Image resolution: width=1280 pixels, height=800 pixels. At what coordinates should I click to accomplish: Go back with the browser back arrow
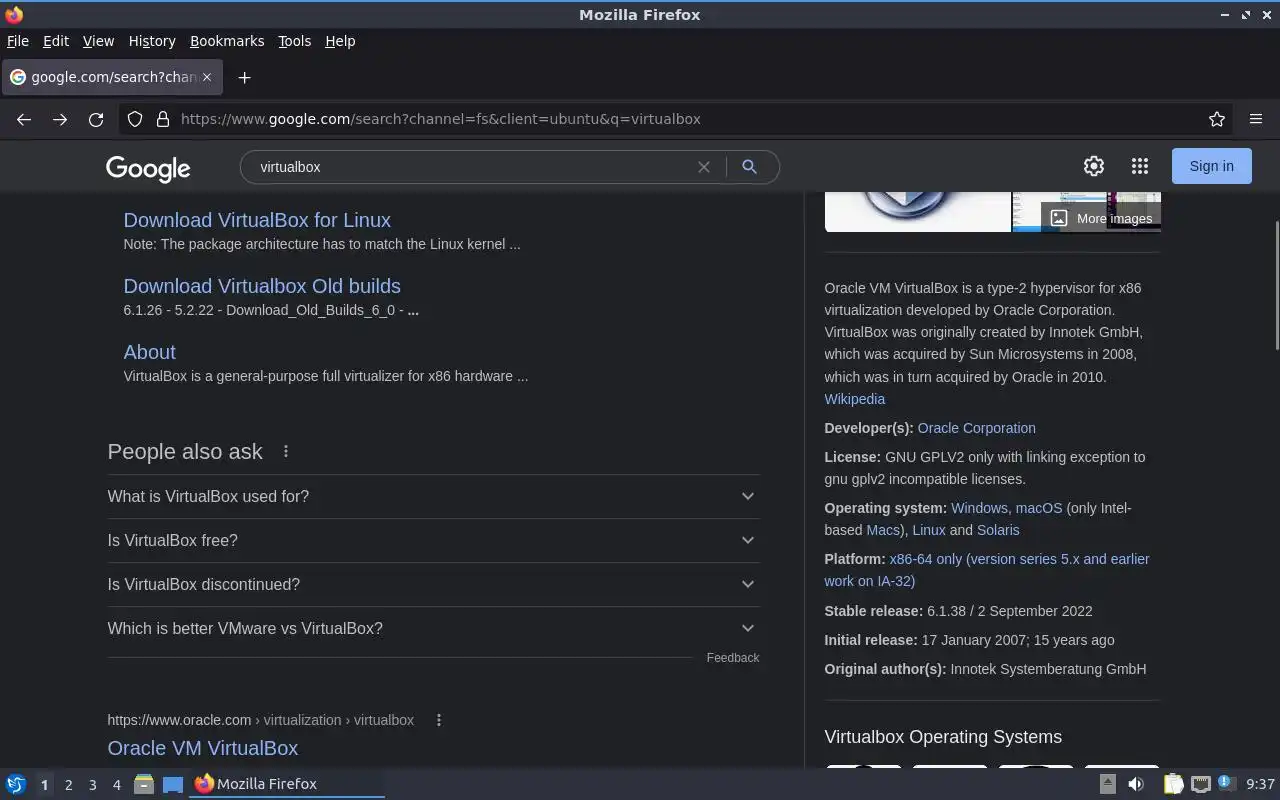tap(24, 119)
